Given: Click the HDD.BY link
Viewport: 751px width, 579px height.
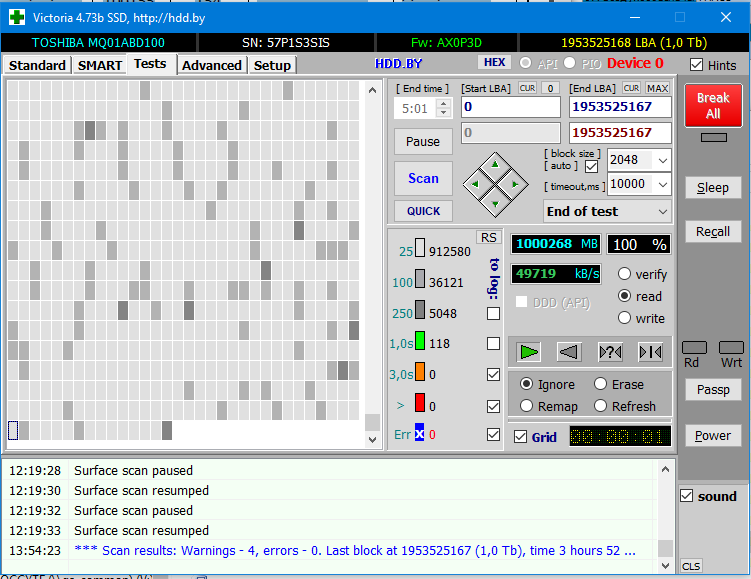Looking at the screenshot, I should click(x=398, y=64).
